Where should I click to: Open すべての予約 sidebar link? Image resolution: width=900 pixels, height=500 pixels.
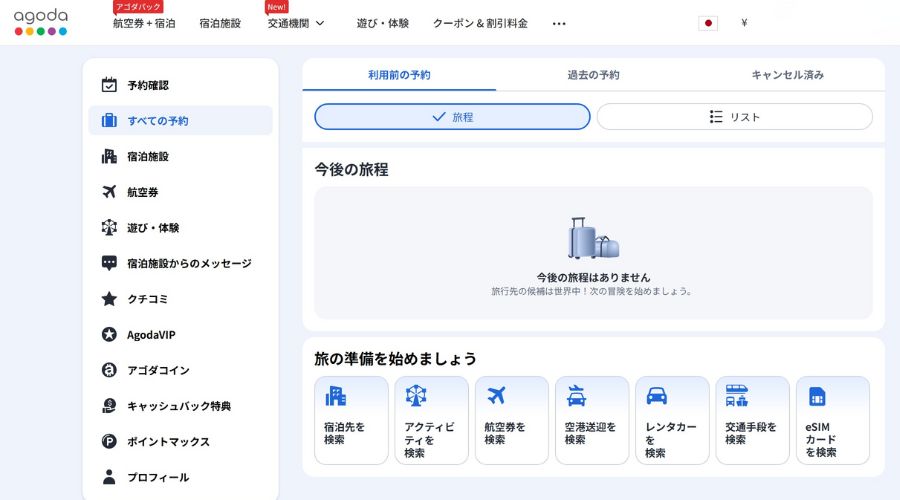180,121
